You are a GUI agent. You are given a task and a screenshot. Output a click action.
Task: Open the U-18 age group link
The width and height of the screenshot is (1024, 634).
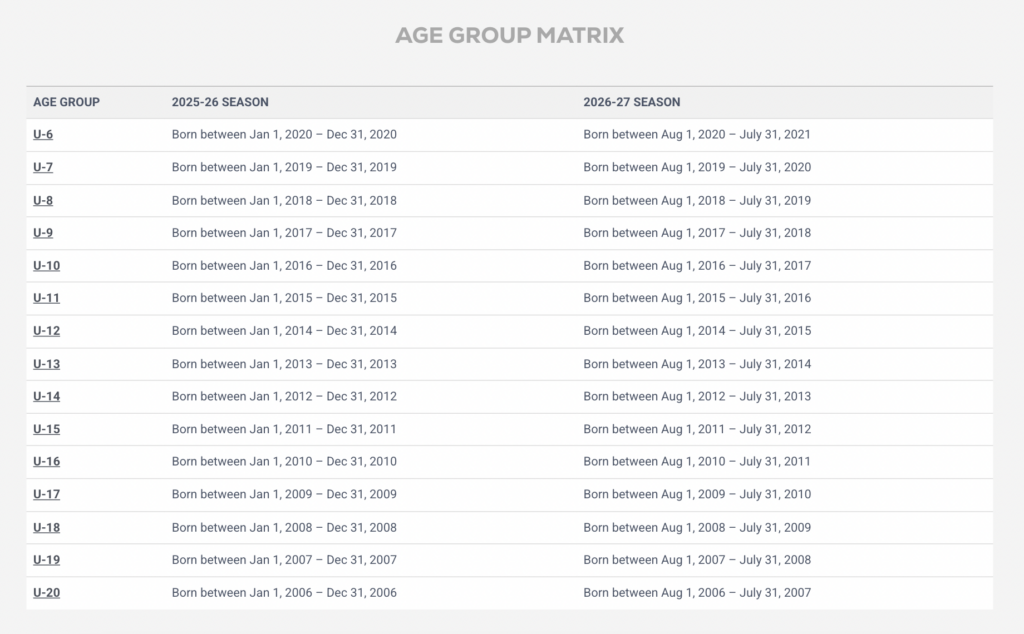[46, 527]
